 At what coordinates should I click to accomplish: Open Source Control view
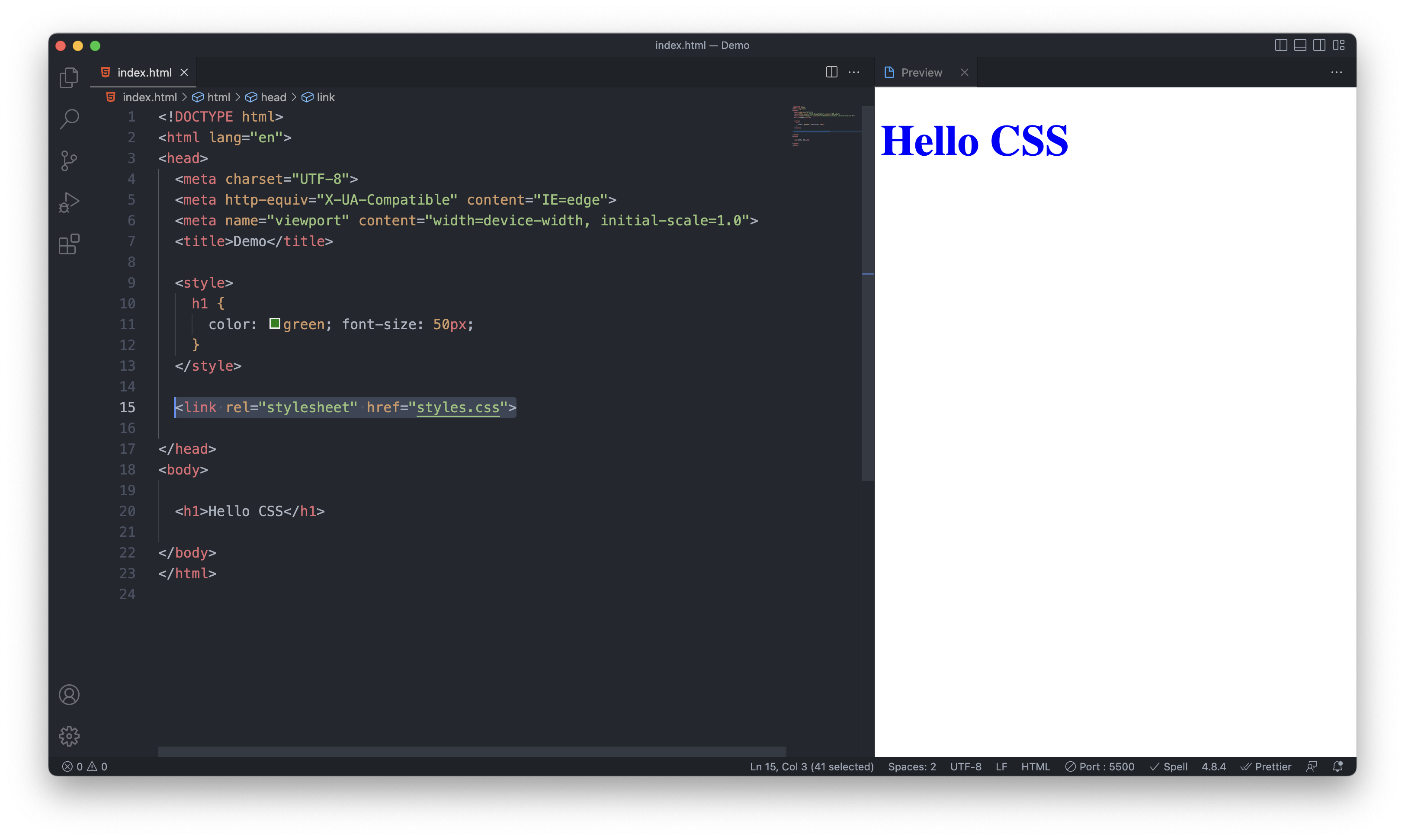pos(69,161)
